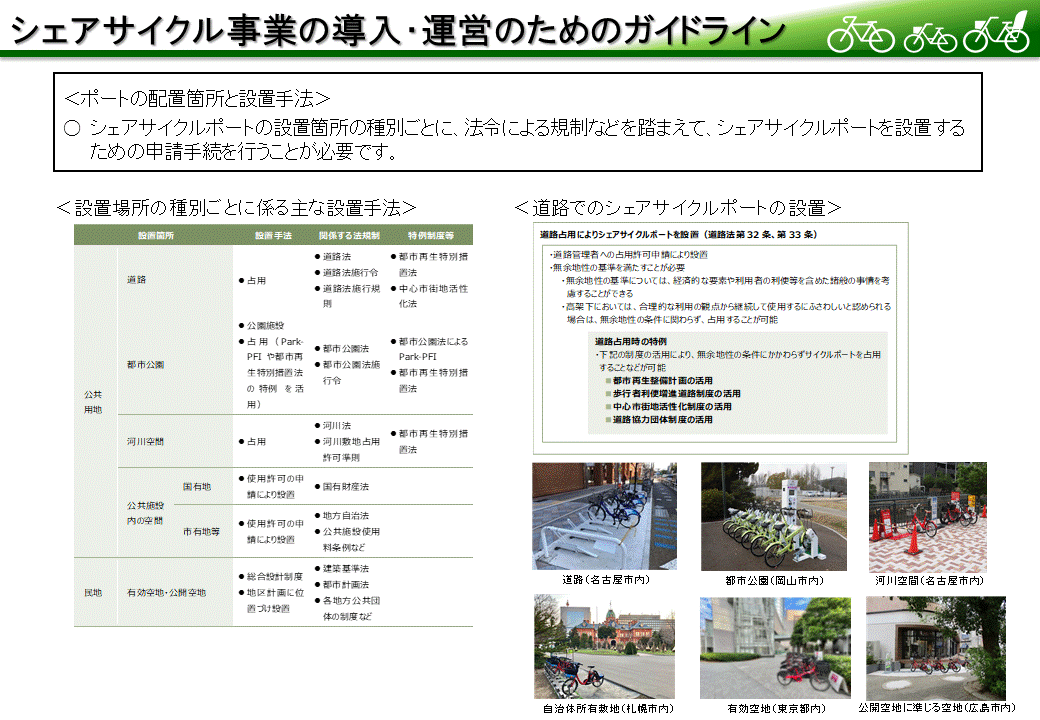Screen dimensions: 1040x720
Task: Select the Nagoya river space photo
Action: coord(928,516)
